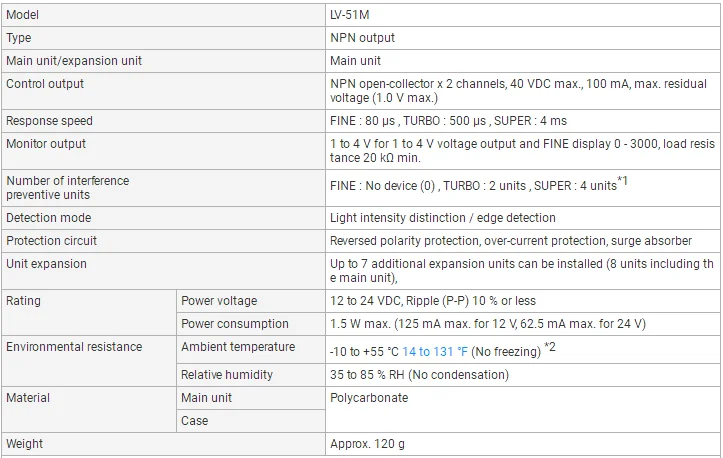
Task: Select the Relative humidity value text
Action: (x=419, y=375)
